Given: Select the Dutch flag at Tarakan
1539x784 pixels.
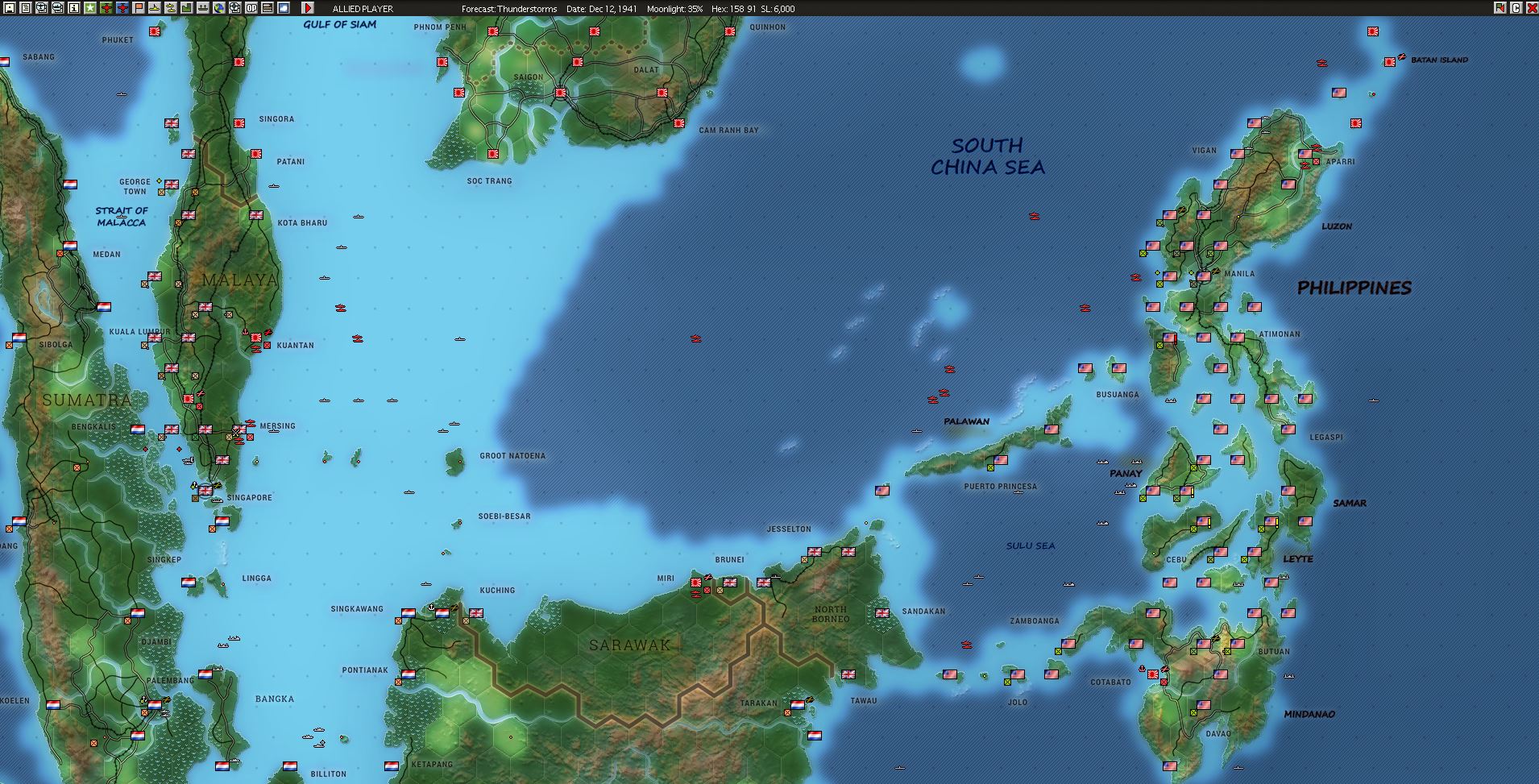Looking at the screenshot, I should click(x=798, y=705).
